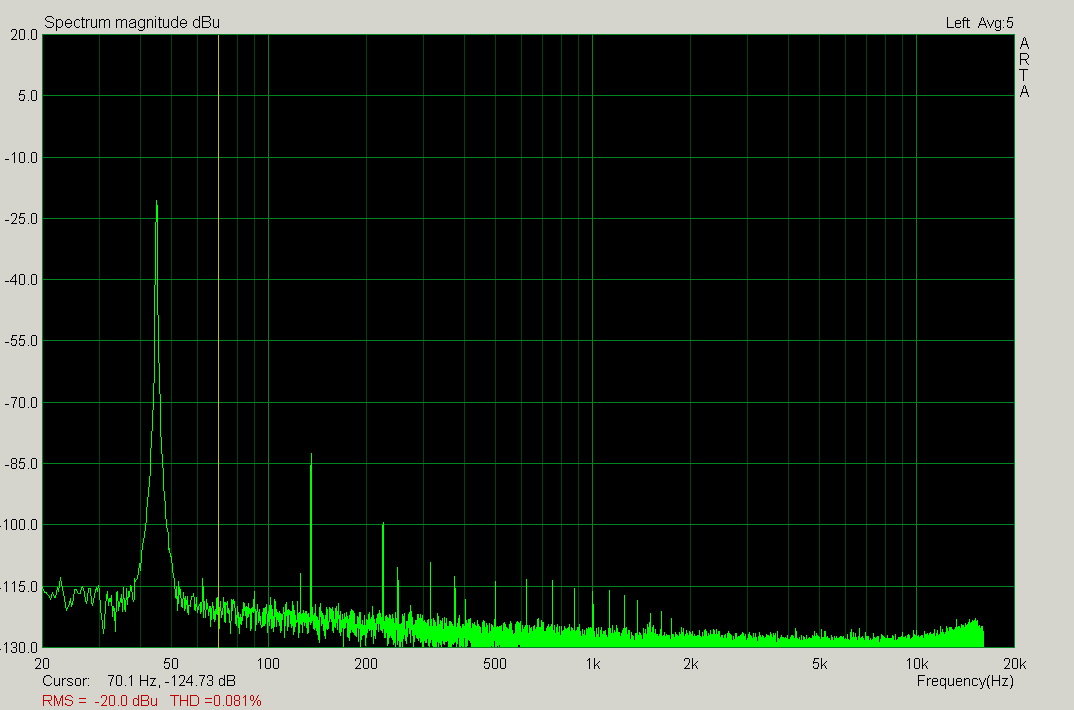Click the -40.0 magnitude axis label

(21, 280)
